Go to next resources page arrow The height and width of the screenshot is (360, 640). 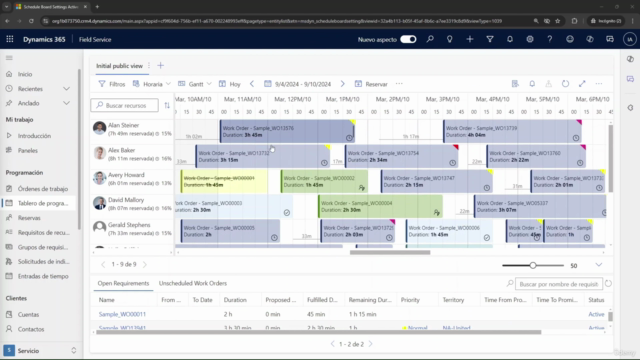point(144,264)
